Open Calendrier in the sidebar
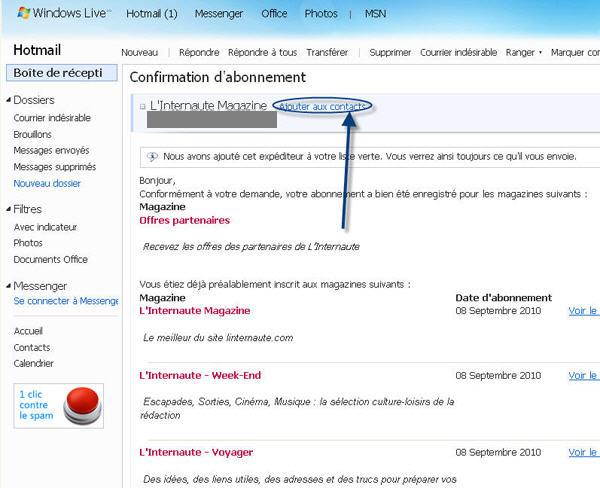The image size is (600, 488). coord(34,363)
